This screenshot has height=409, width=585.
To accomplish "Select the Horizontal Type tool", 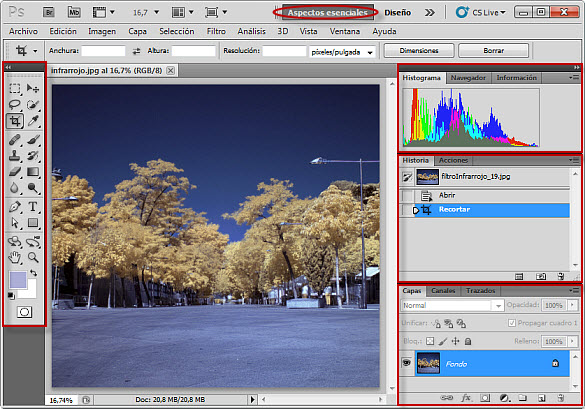I will click(33, 206).
